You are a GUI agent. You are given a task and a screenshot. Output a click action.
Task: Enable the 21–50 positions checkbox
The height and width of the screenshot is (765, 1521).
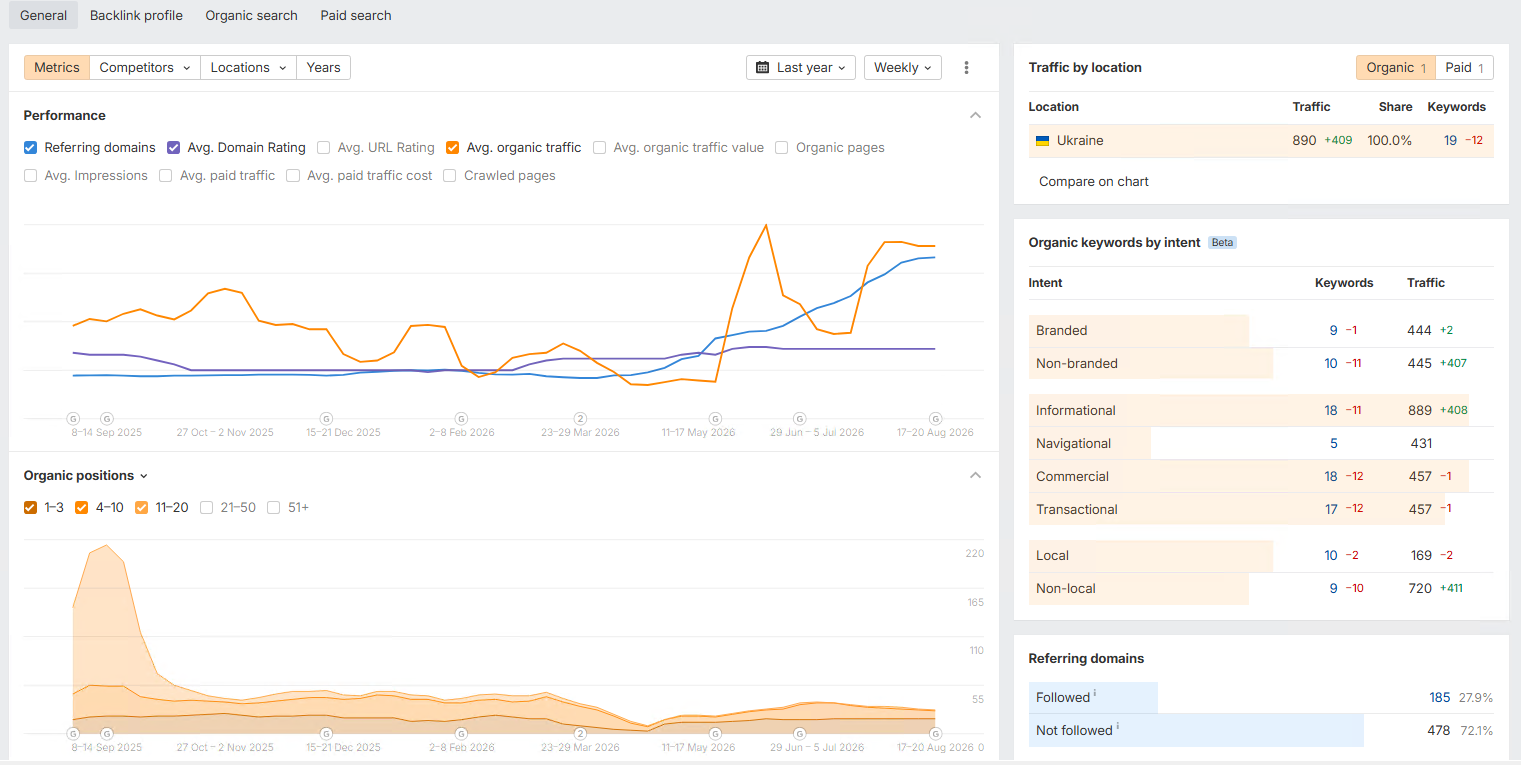(207, 507)
